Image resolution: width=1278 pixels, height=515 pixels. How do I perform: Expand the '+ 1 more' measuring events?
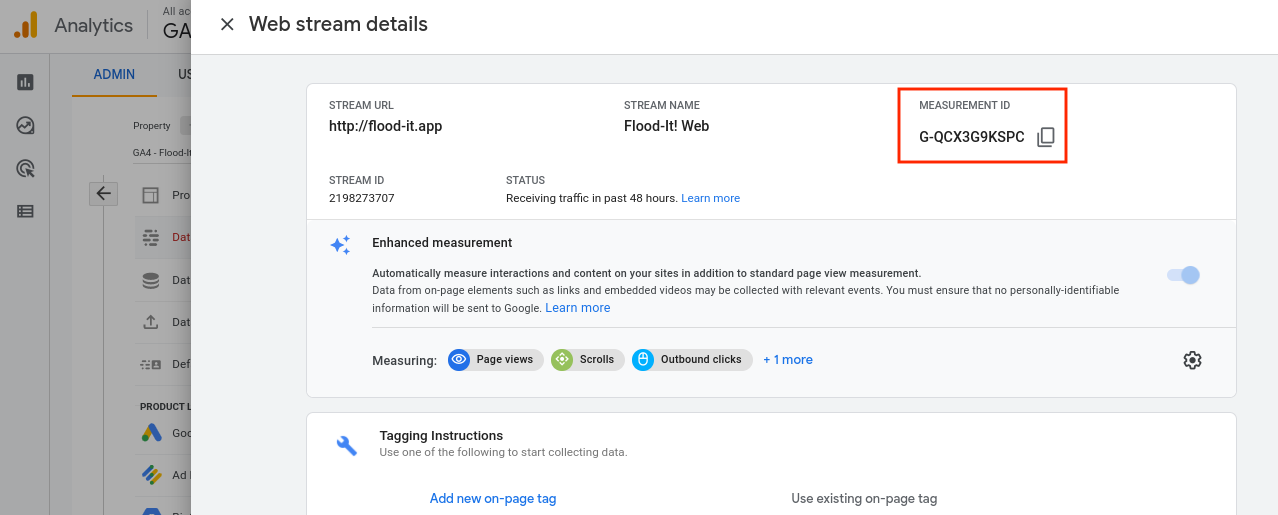(788, 360)
